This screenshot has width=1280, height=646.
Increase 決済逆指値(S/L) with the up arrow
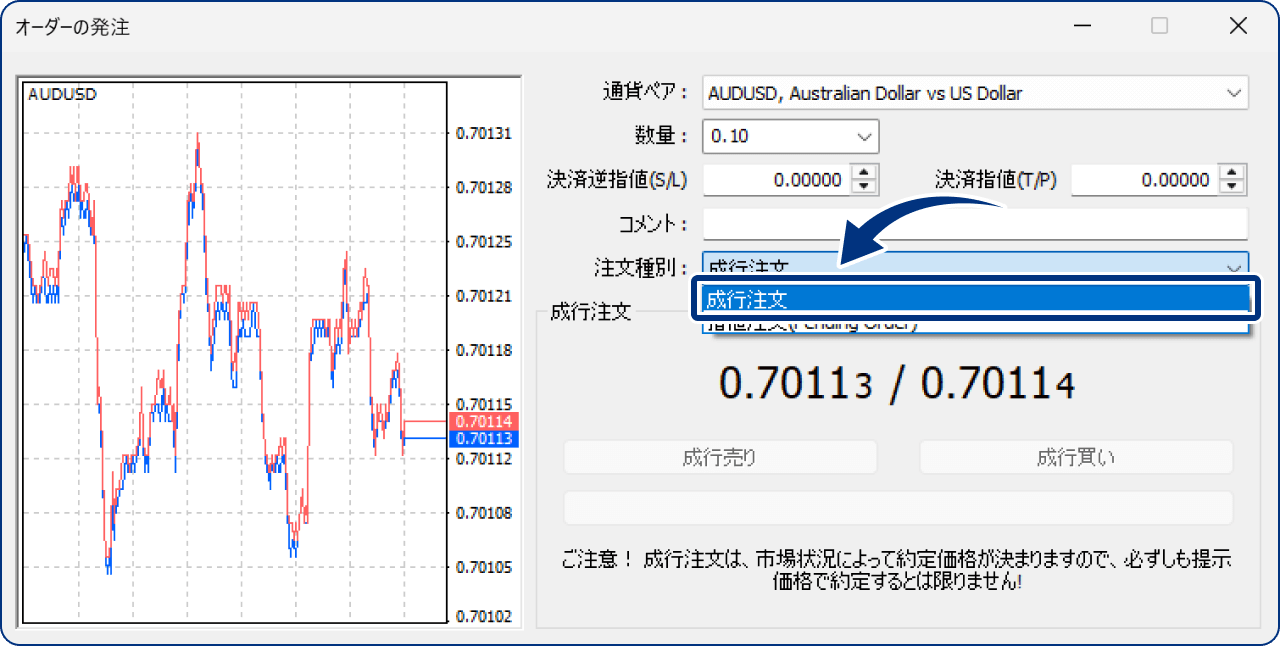click(x=865, y=173)
